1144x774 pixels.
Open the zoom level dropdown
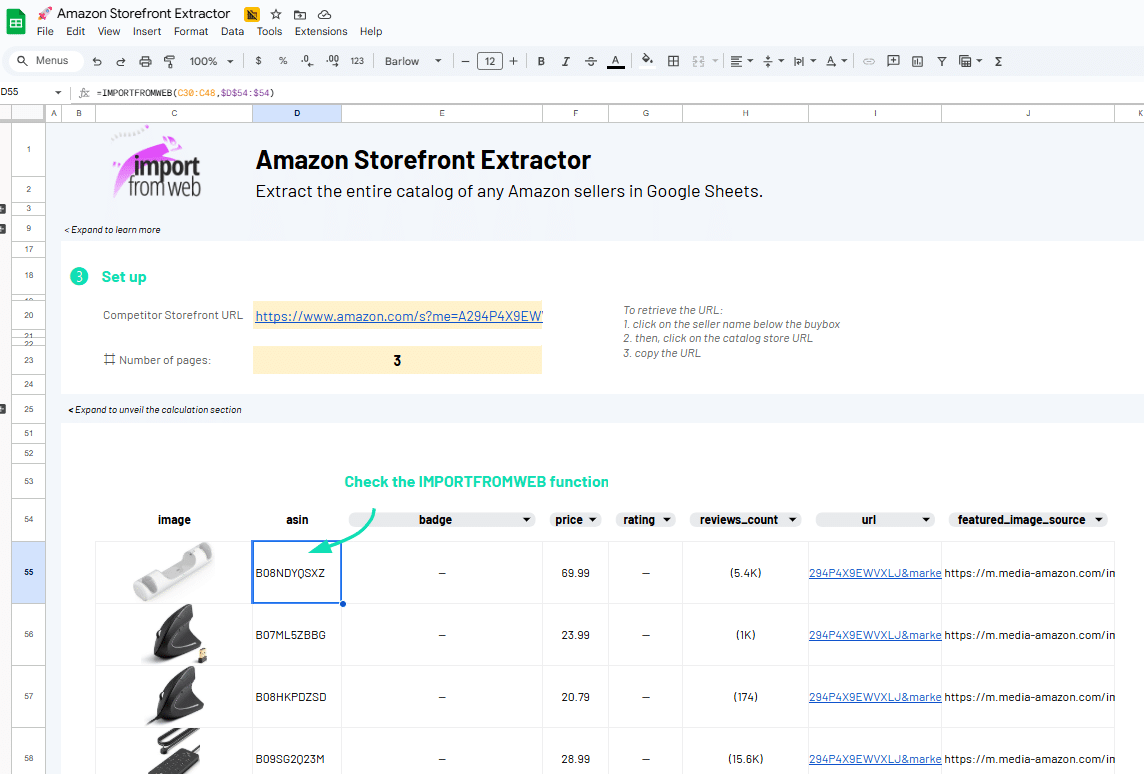(211, 61)
